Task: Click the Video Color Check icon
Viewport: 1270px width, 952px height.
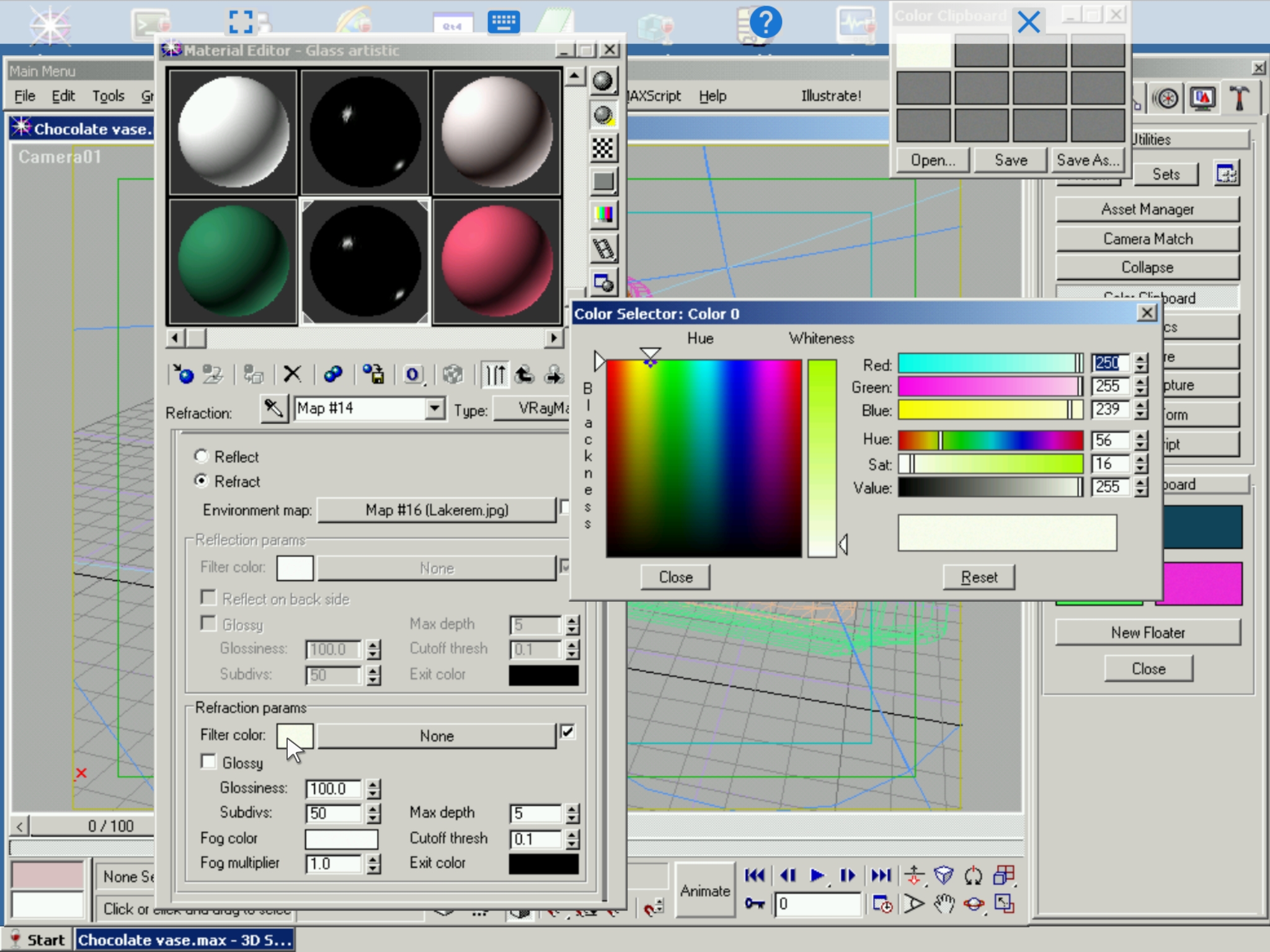Action: point(603,214)
